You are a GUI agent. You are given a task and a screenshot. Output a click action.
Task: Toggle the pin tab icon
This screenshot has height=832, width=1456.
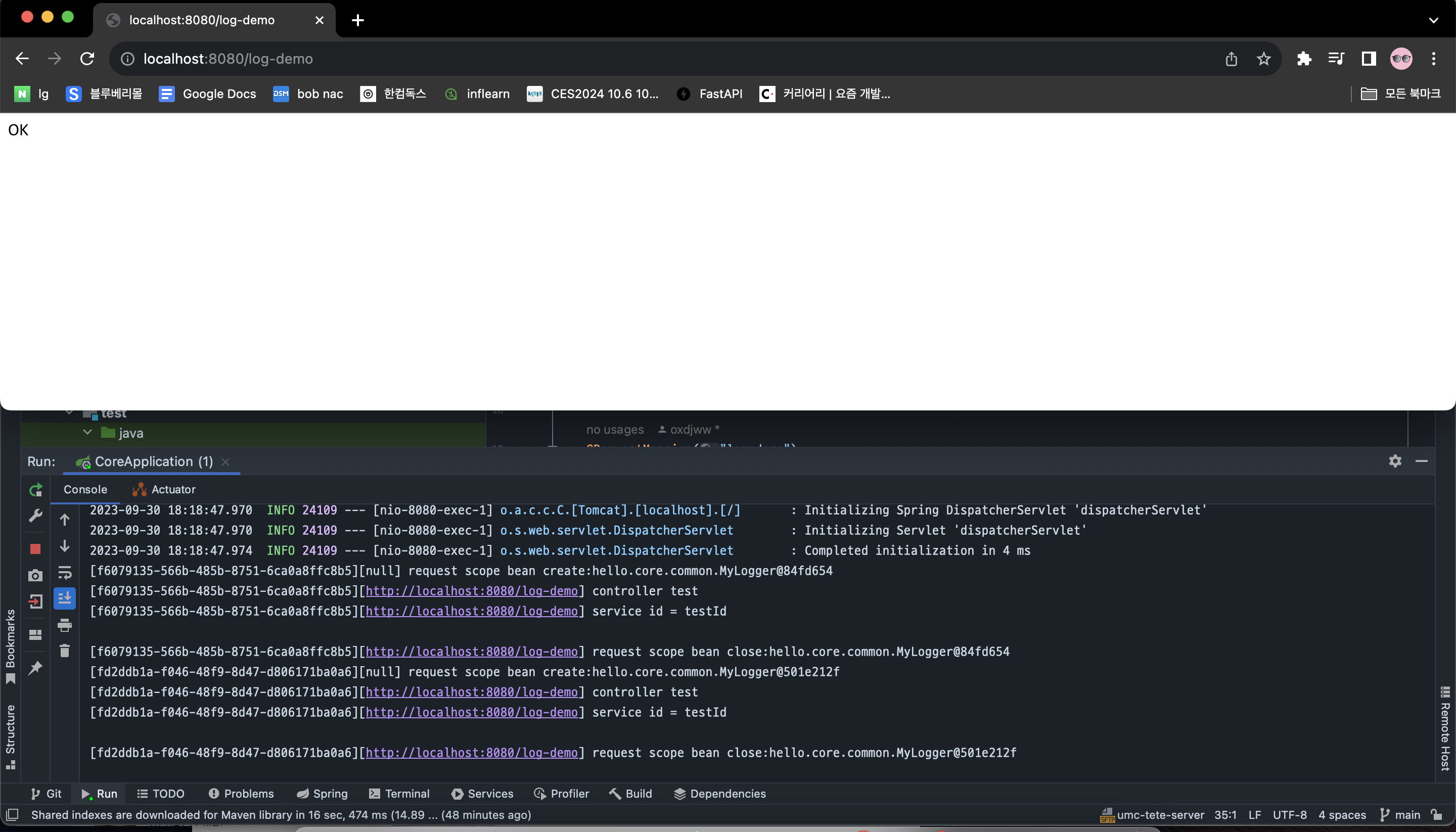click(35, 667)
